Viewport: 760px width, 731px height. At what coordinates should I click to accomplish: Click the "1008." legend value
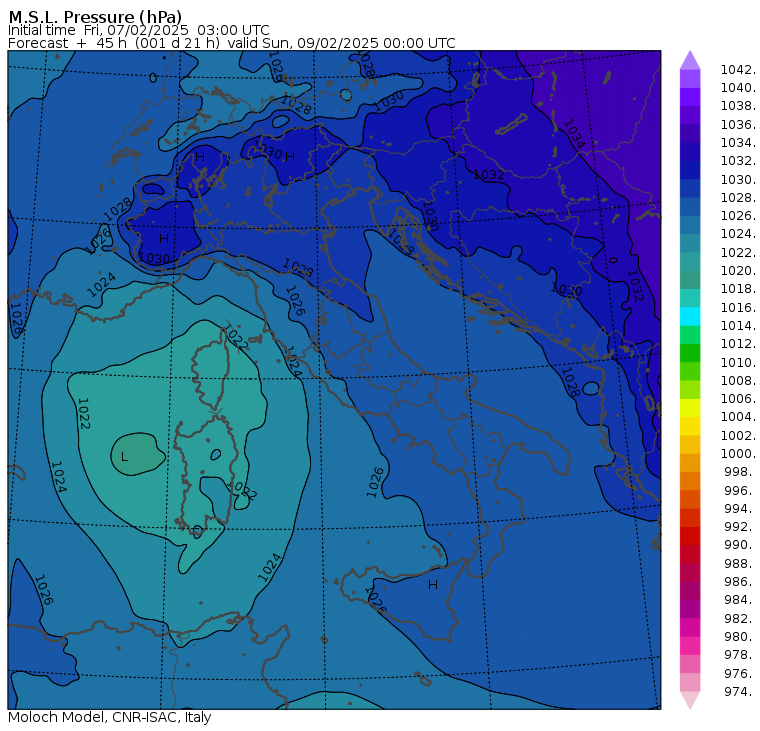coord(738,381)
